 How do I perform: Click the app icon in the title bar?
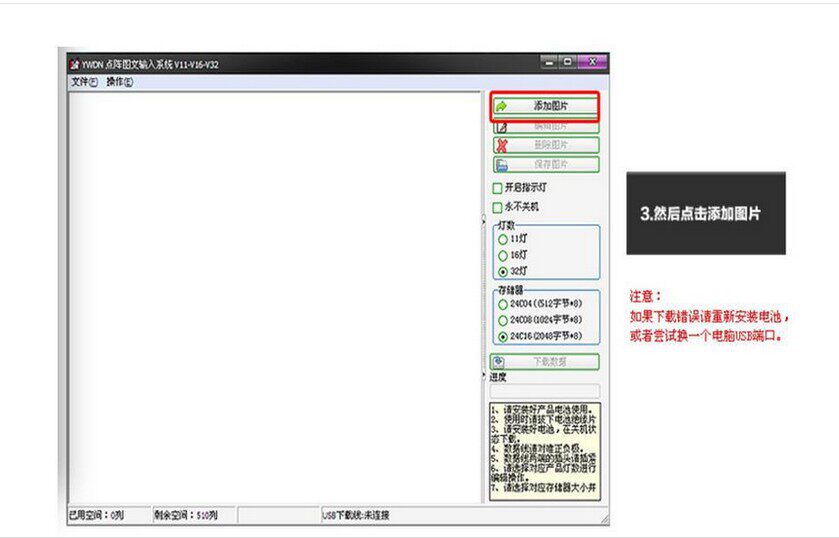pos(75,65)
